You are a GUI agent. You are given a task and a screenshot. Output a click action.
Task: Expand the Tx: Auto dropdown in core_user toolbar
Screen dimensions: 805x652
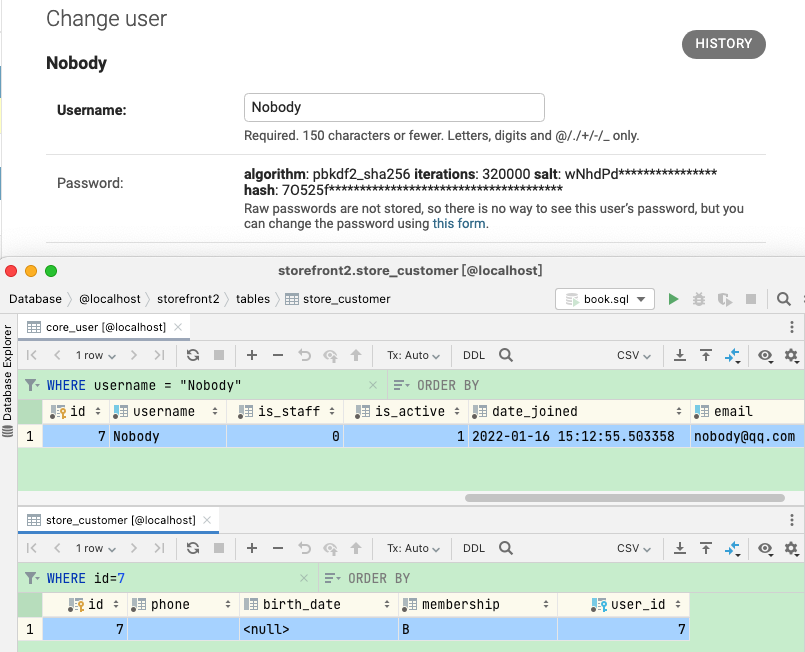point(413,355)
